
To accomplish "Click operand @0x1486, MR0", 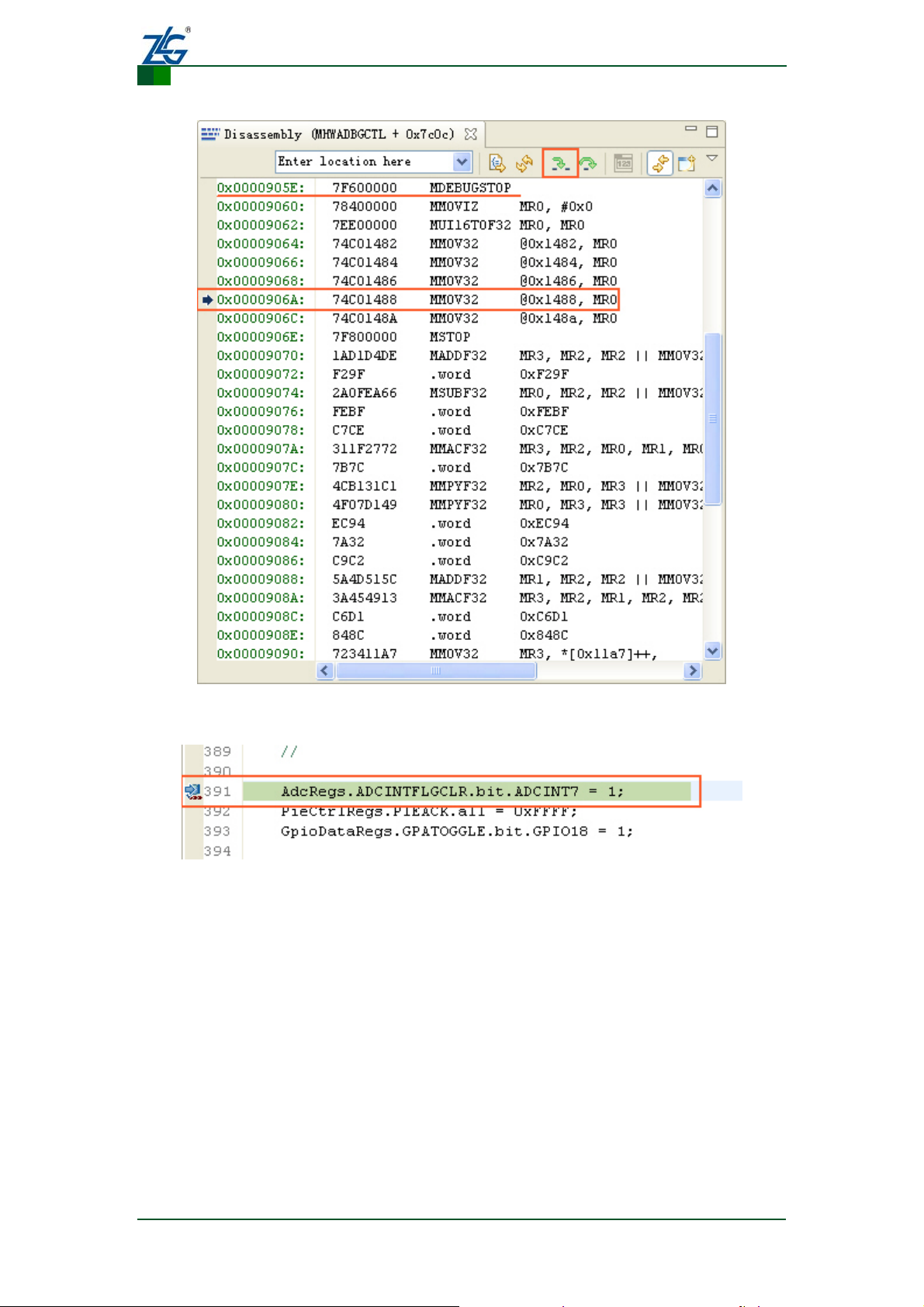I will 568,281.
